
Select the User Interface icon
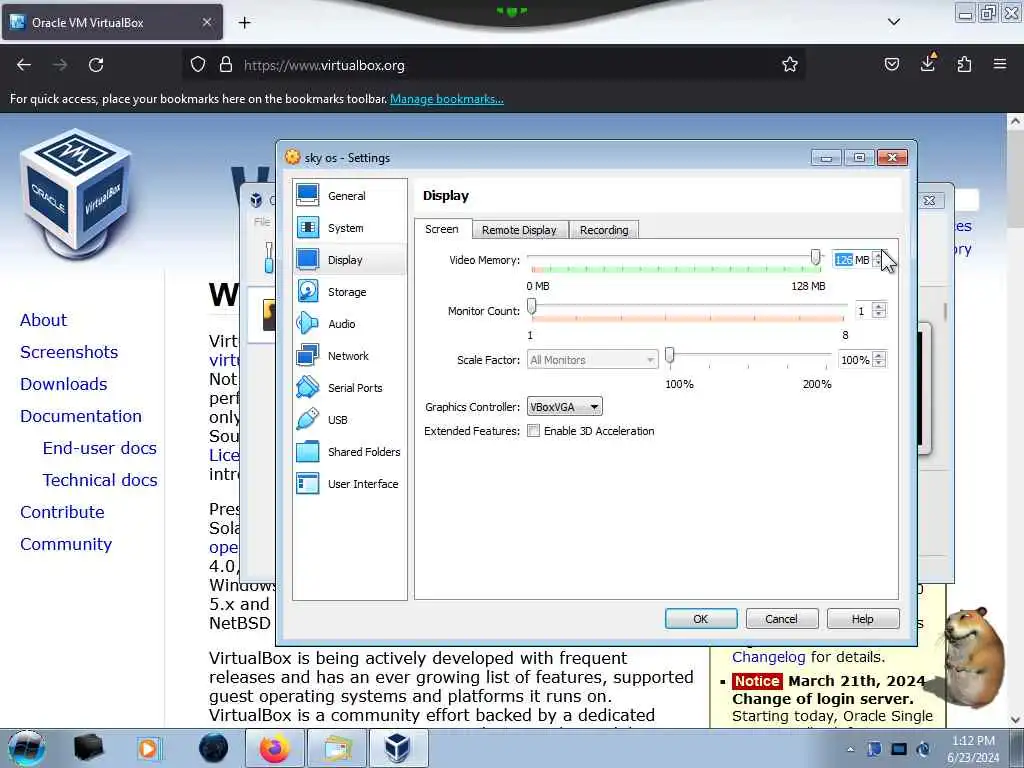308,483
